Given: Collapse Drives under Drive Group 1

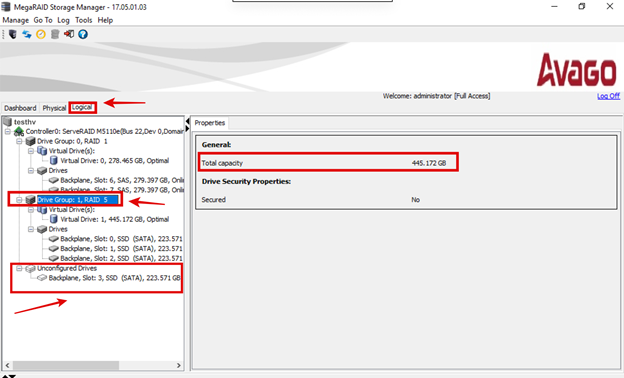Looking at the screenshot, I should (x=31, y=229).
